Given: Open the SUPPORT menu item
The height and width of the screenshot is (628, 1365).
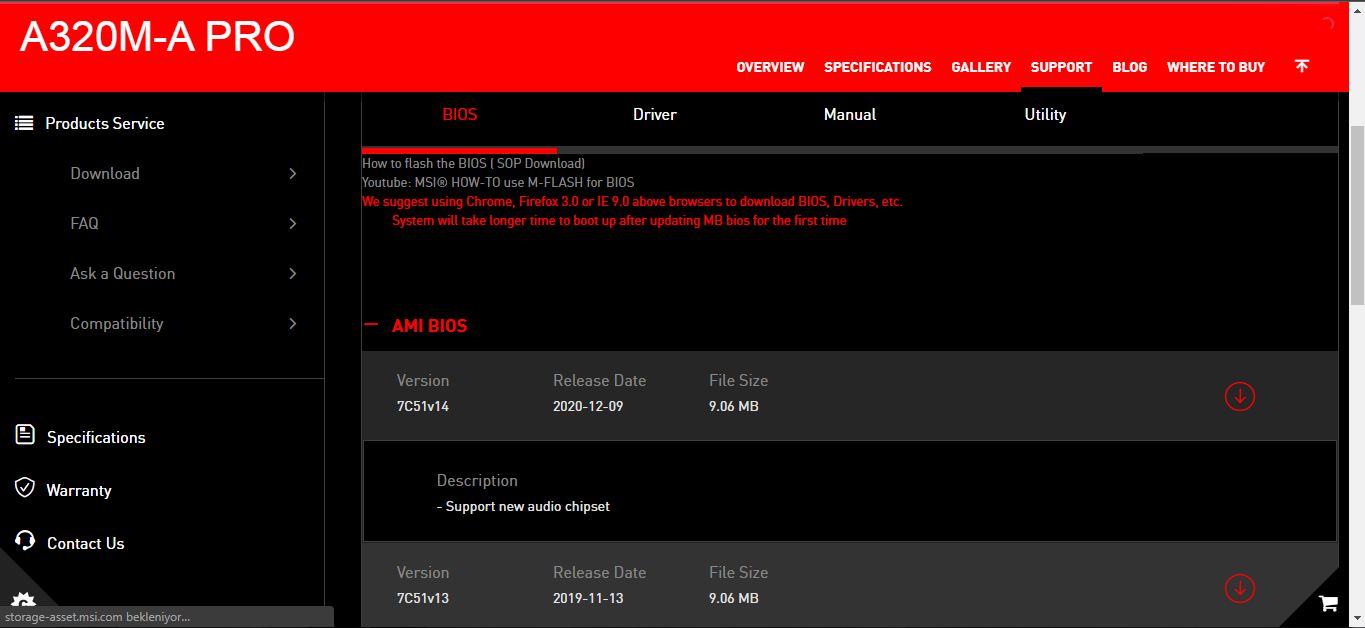Looking at the screenshot, I should [x=1060, y=67].
